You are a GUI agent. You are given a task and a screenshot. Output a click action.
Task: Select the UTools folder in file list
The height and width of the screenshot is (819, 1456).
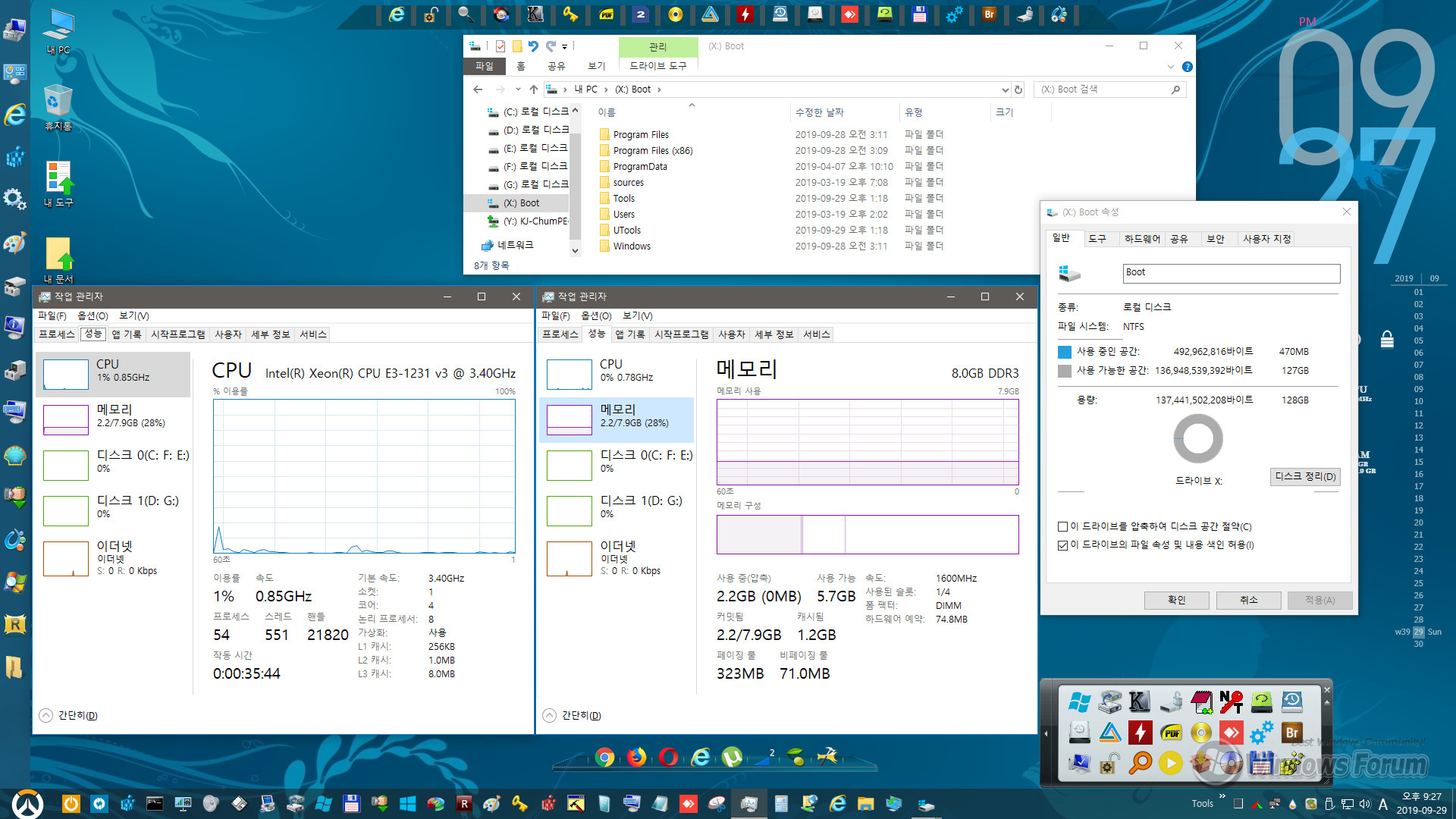pyautogui.click(x=626, y=230)
